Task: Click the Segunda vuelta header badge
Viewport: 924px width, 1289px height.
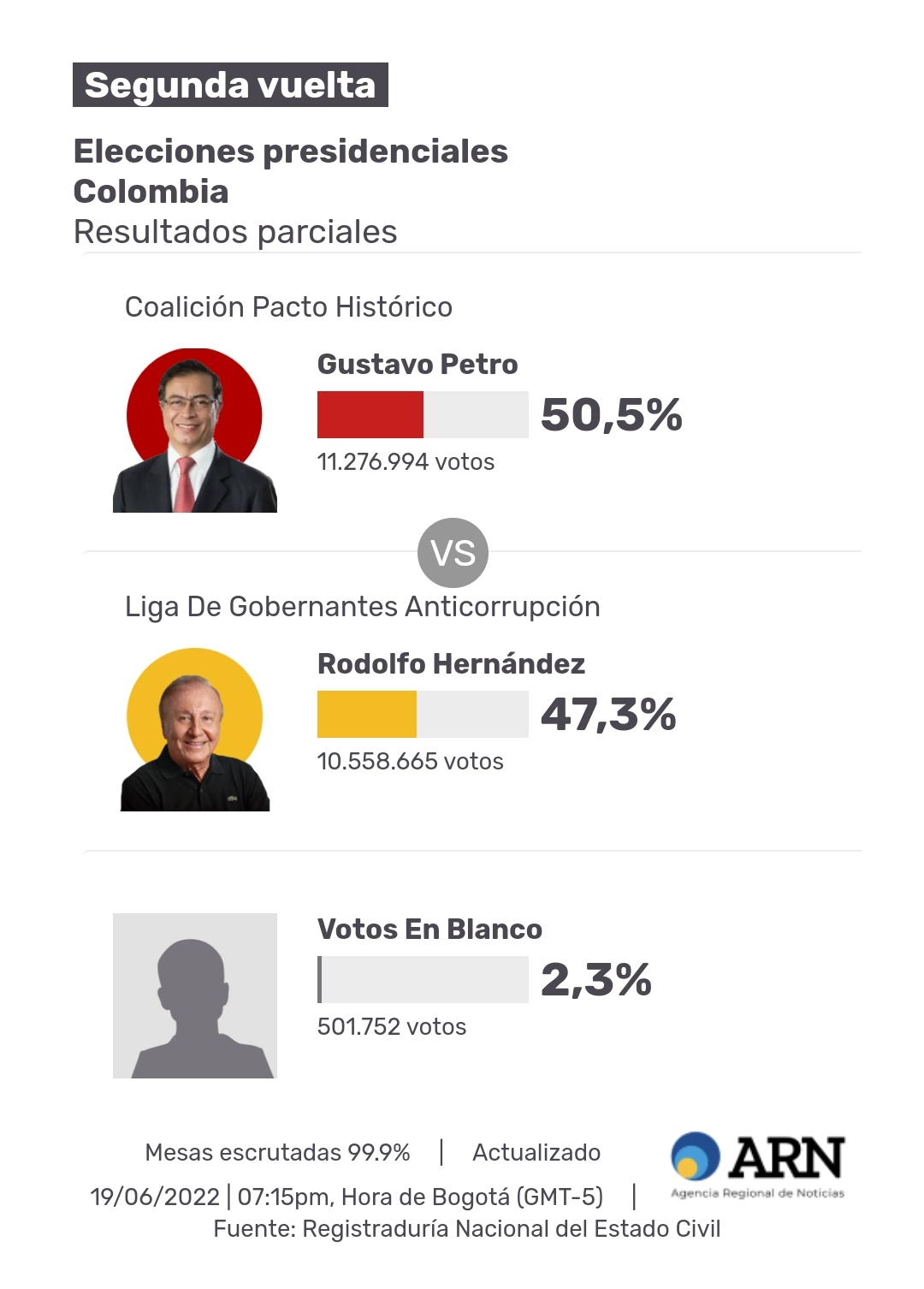Action: click(x=230, y=85)
